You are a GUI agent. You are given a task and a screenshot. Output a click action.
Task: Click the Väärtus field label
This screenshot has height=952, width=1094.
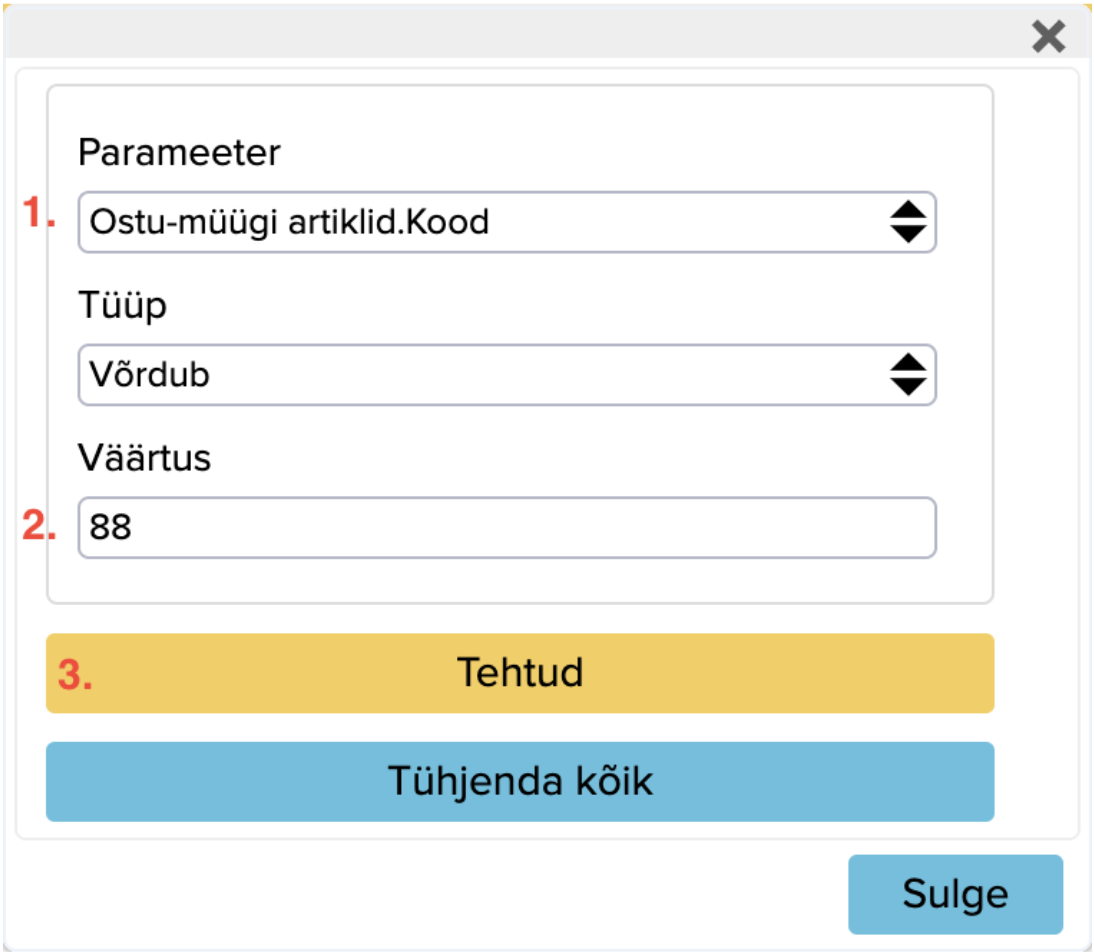coord(144,459)
